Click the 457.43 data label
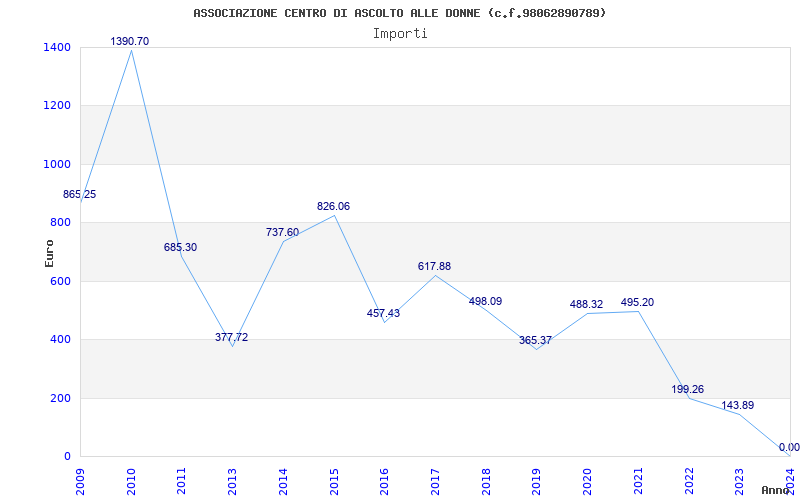The image size is (800, 500). click(383, 313)
